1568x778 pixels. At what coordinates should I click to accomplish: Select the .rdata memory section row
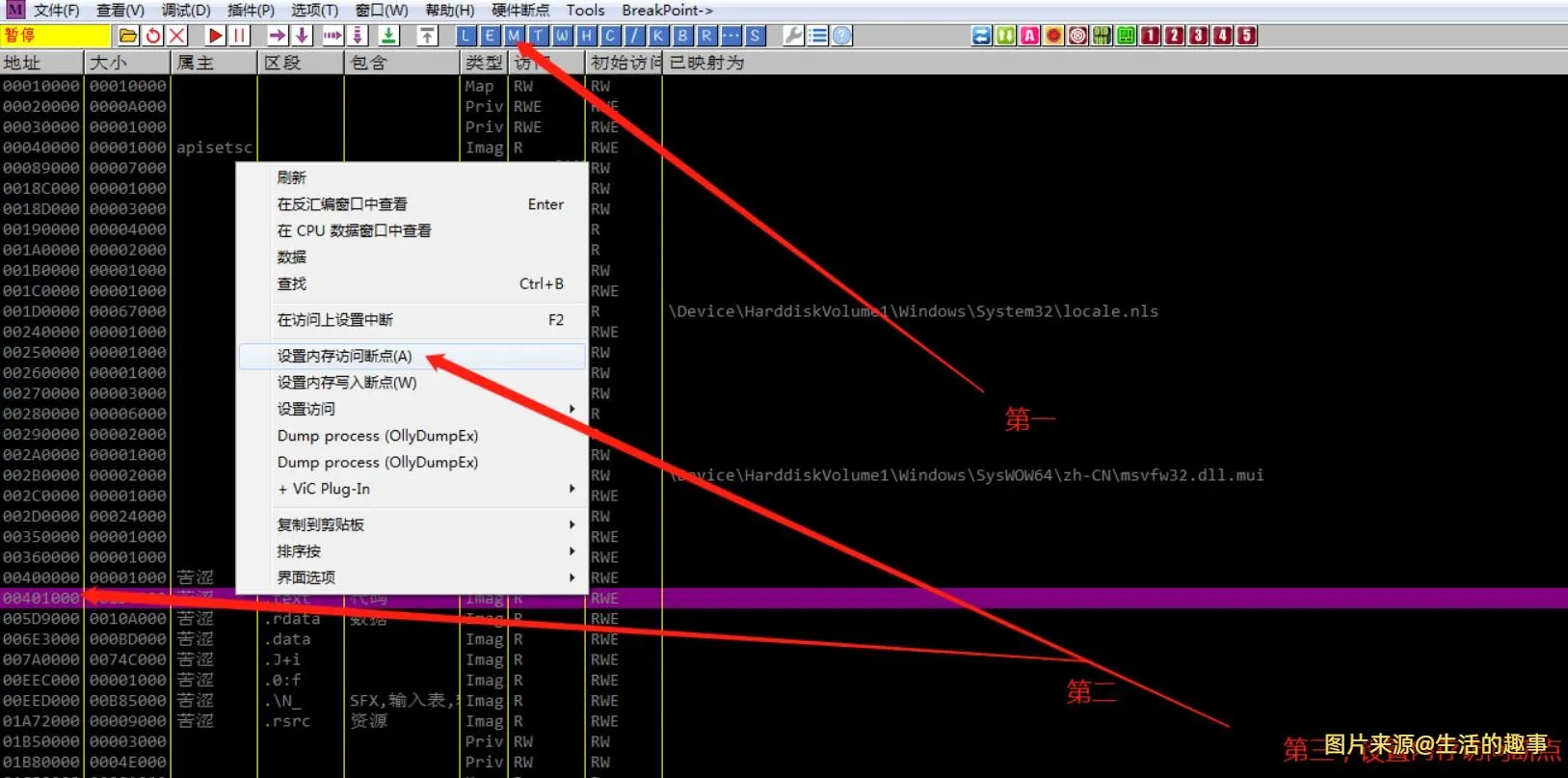[x=289, y=619]
